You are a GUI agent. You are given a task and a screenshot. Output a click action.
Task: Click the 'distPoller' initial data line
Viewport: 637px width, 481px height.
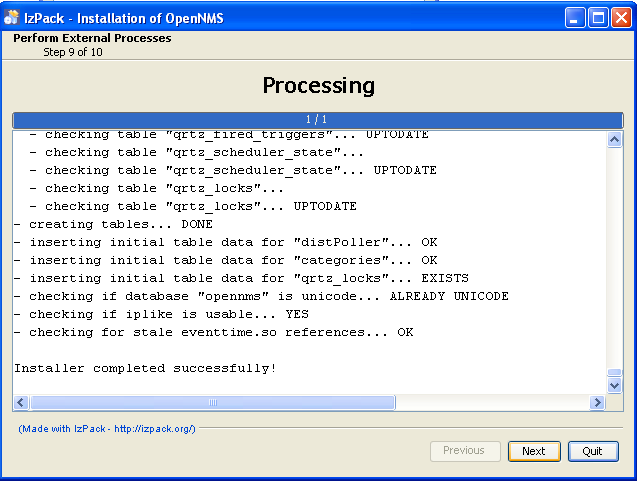click(x=225, y=242)
